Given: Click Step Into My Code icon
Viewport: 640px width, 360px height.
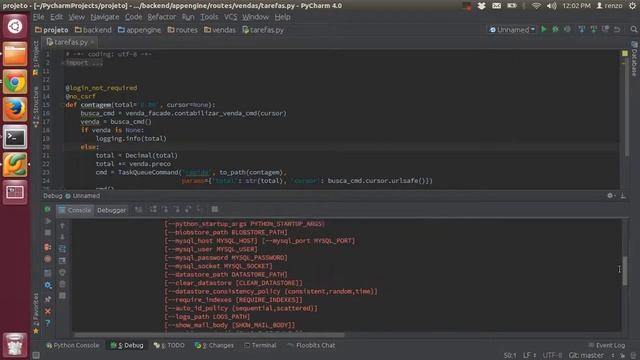Looking at the screenshot, I should [x=177, y=210].
